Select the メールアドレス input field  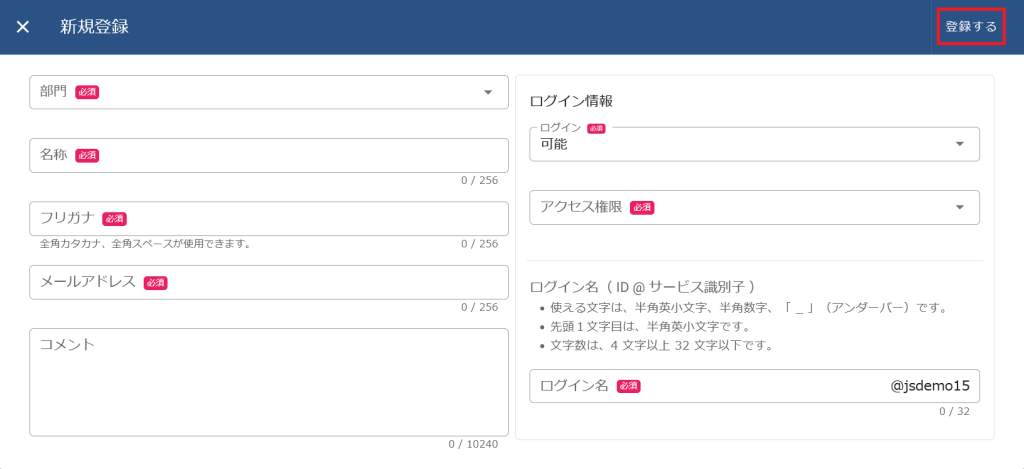coord(320,282)
